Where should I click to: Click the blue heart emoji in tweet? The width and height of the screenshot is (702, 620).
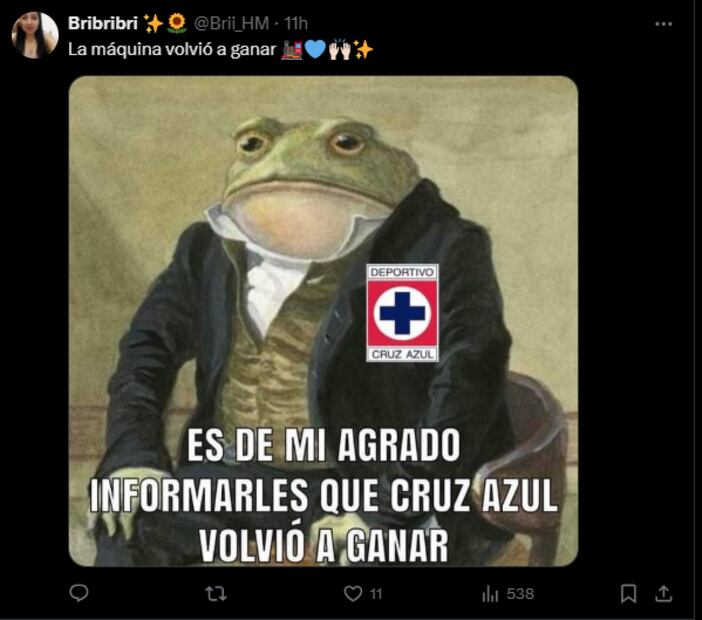[315, 50]
